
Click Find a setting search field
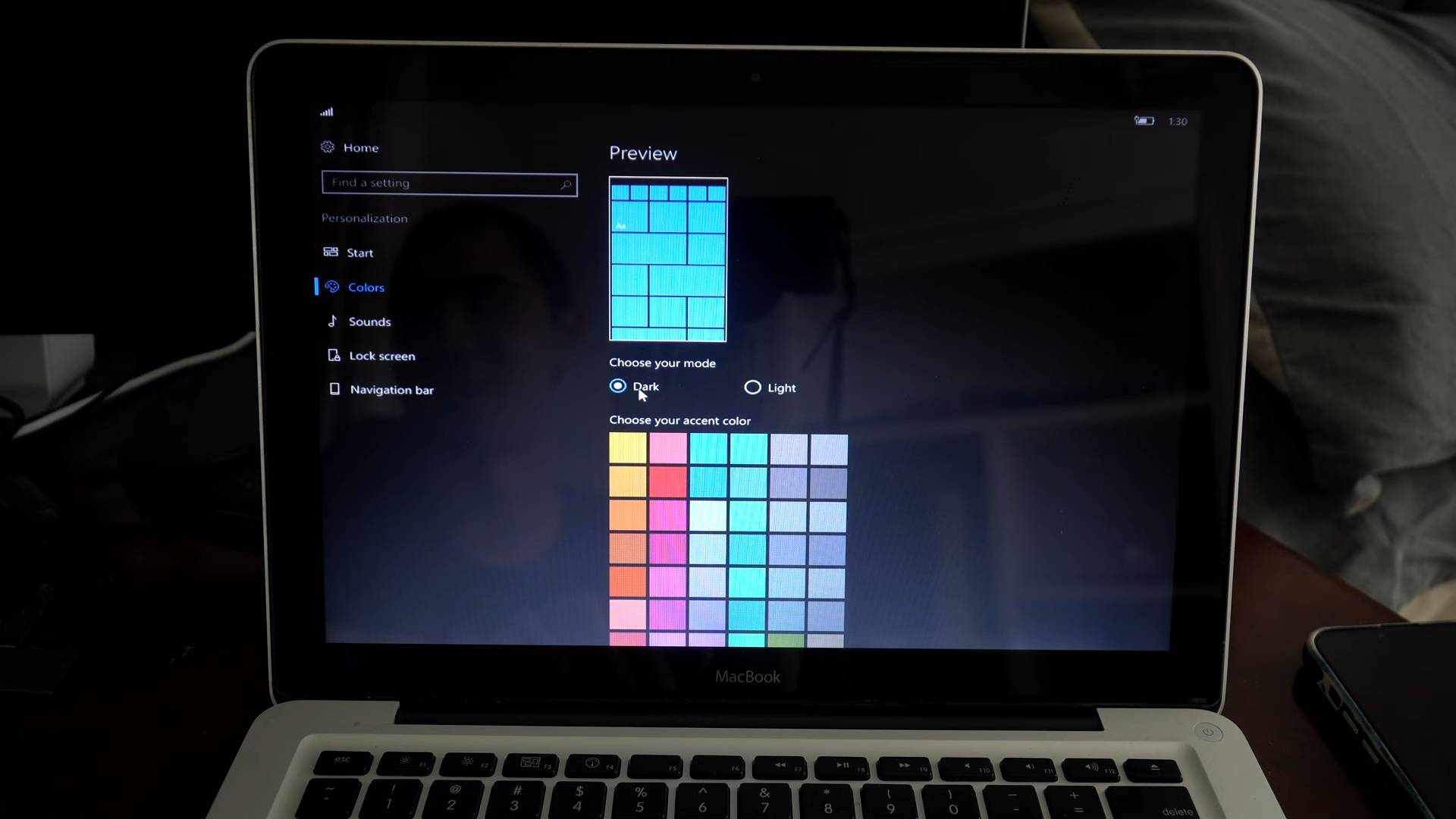(x=448, y=182)
